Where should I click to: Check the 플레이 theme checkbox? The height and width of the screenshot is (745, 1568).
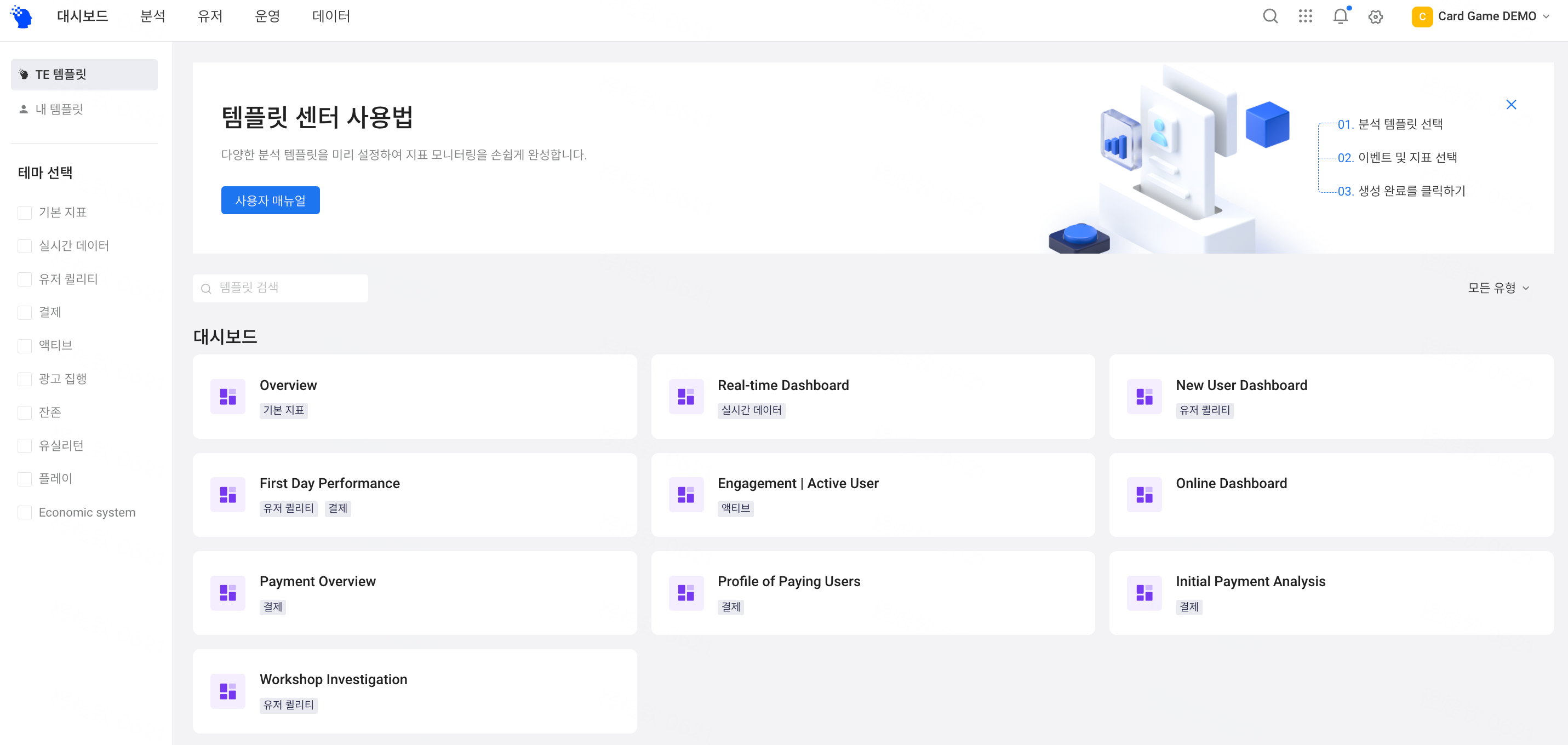[25, 479]
